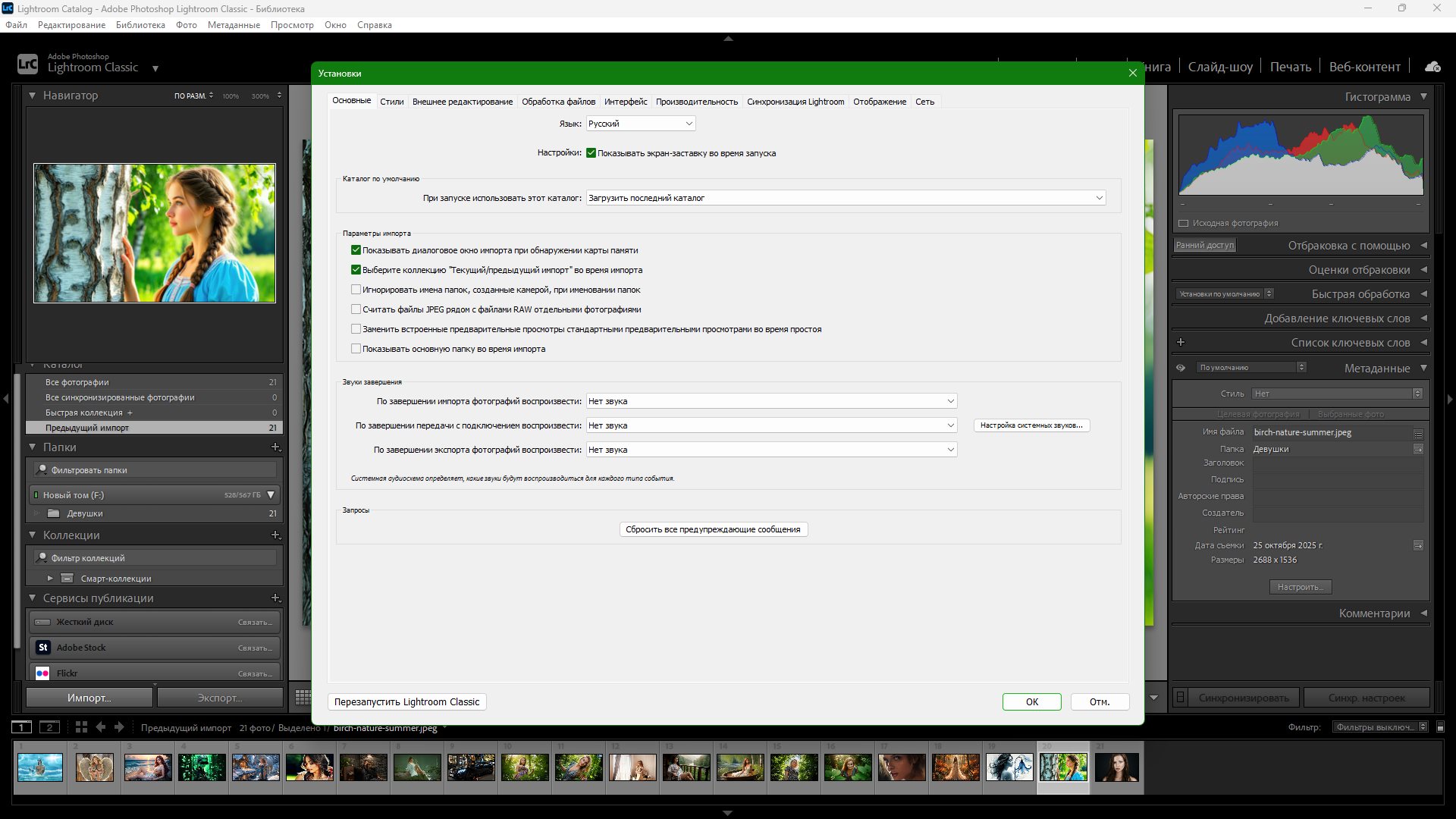Image resolution: width=1456 pixels, height=819 pixels.
Task: Click the go back arrow in filmstrip bar
Action: pos(101,727)
